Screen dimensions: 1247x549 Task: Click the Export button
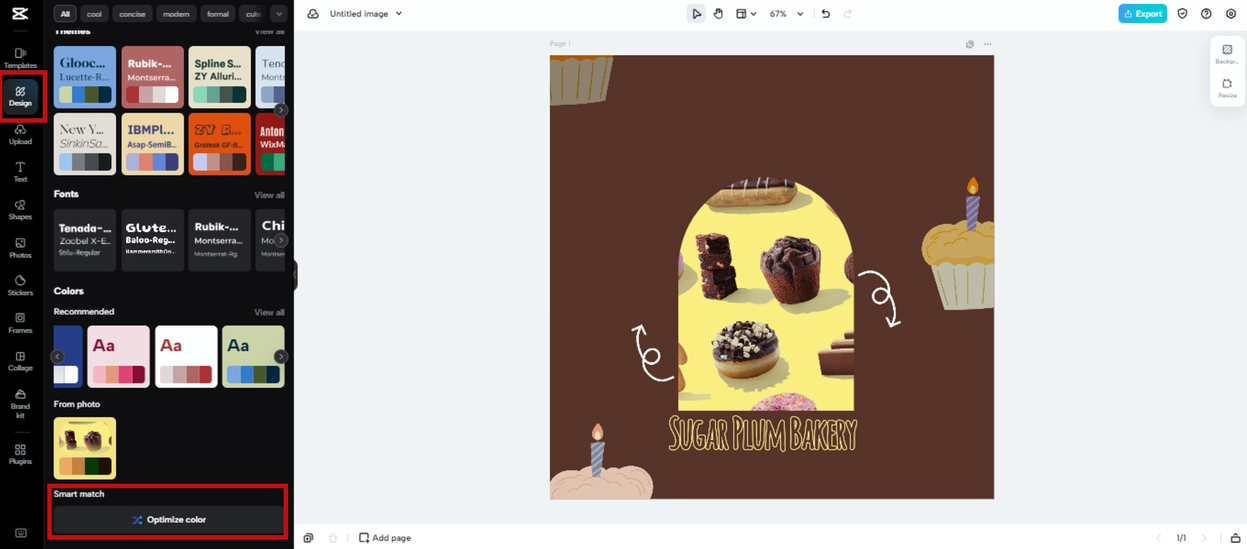1142,14
